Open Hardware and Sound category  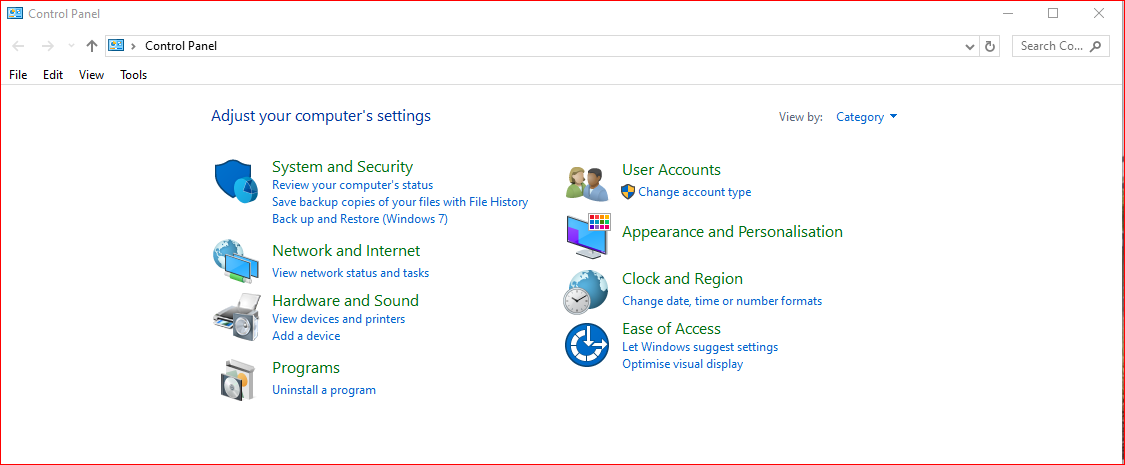tap(345, 301)
